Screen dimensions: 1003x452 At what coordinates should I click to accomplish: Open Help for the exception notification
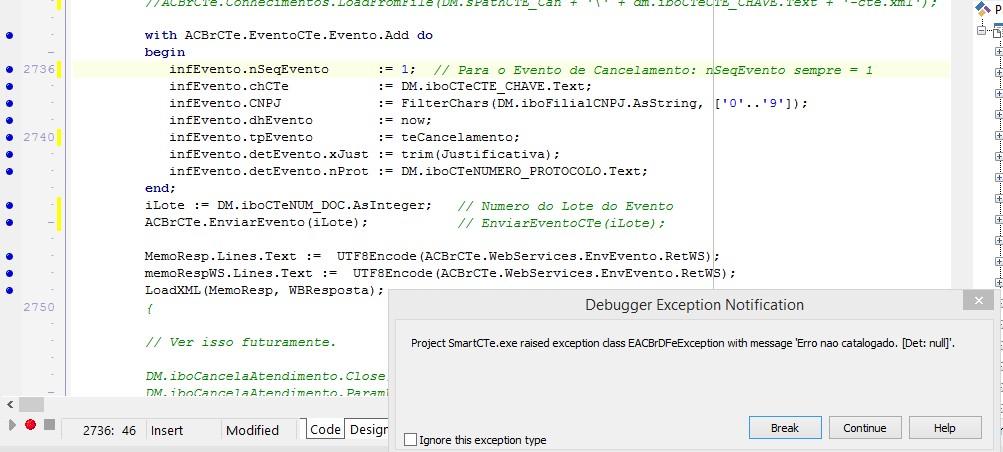[945, 428]
